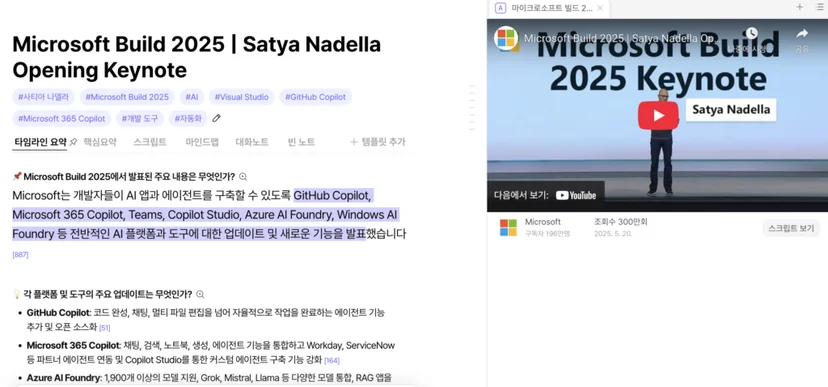The image size is (828, 387).
Task: Open timestamp link [164]
Action: point(332,361)
